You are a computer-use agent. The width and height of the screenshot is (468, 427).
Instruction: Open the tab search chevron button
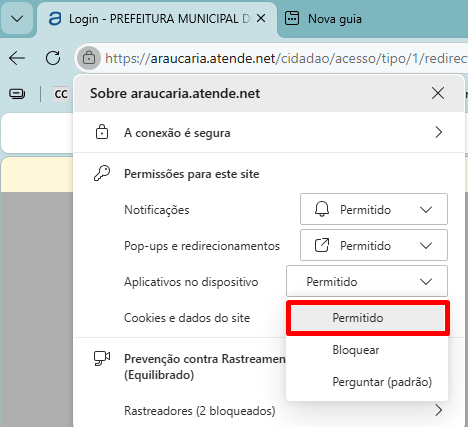point(17,19)
